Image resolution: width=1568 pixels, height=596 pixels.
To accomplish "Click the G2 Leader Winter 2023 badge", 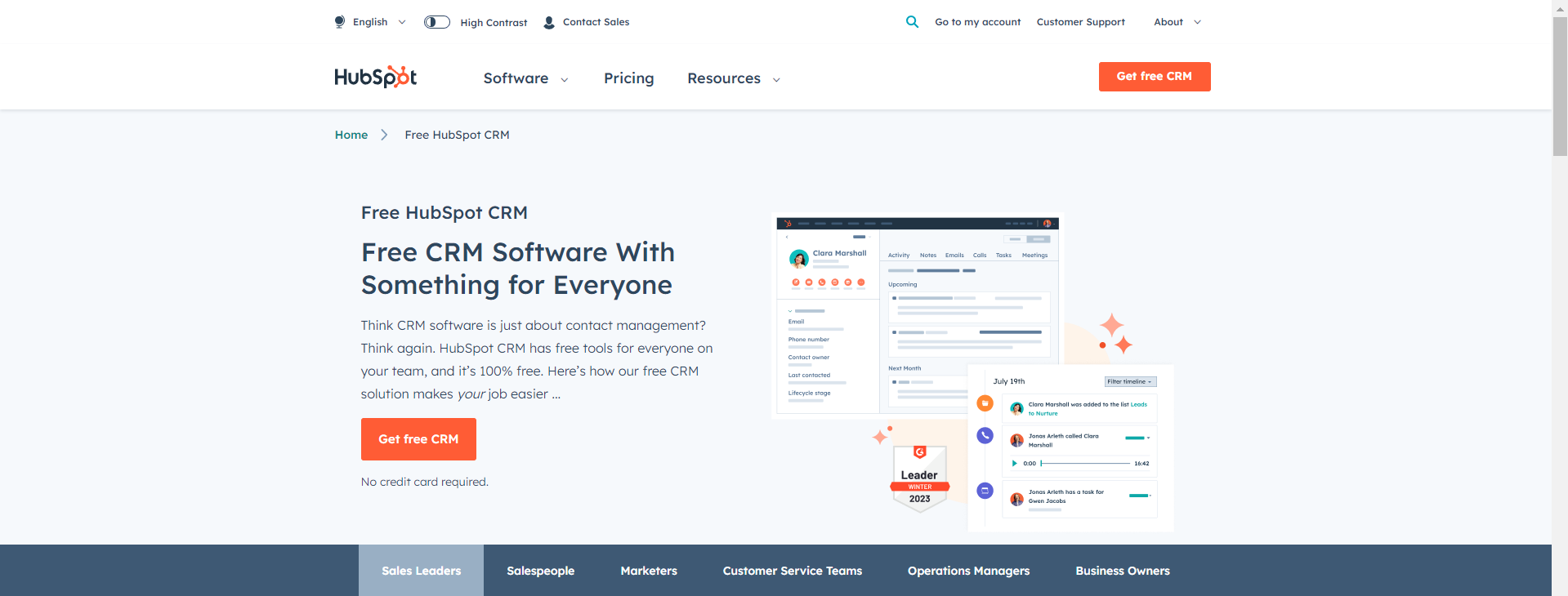I will tap(920, 479).
